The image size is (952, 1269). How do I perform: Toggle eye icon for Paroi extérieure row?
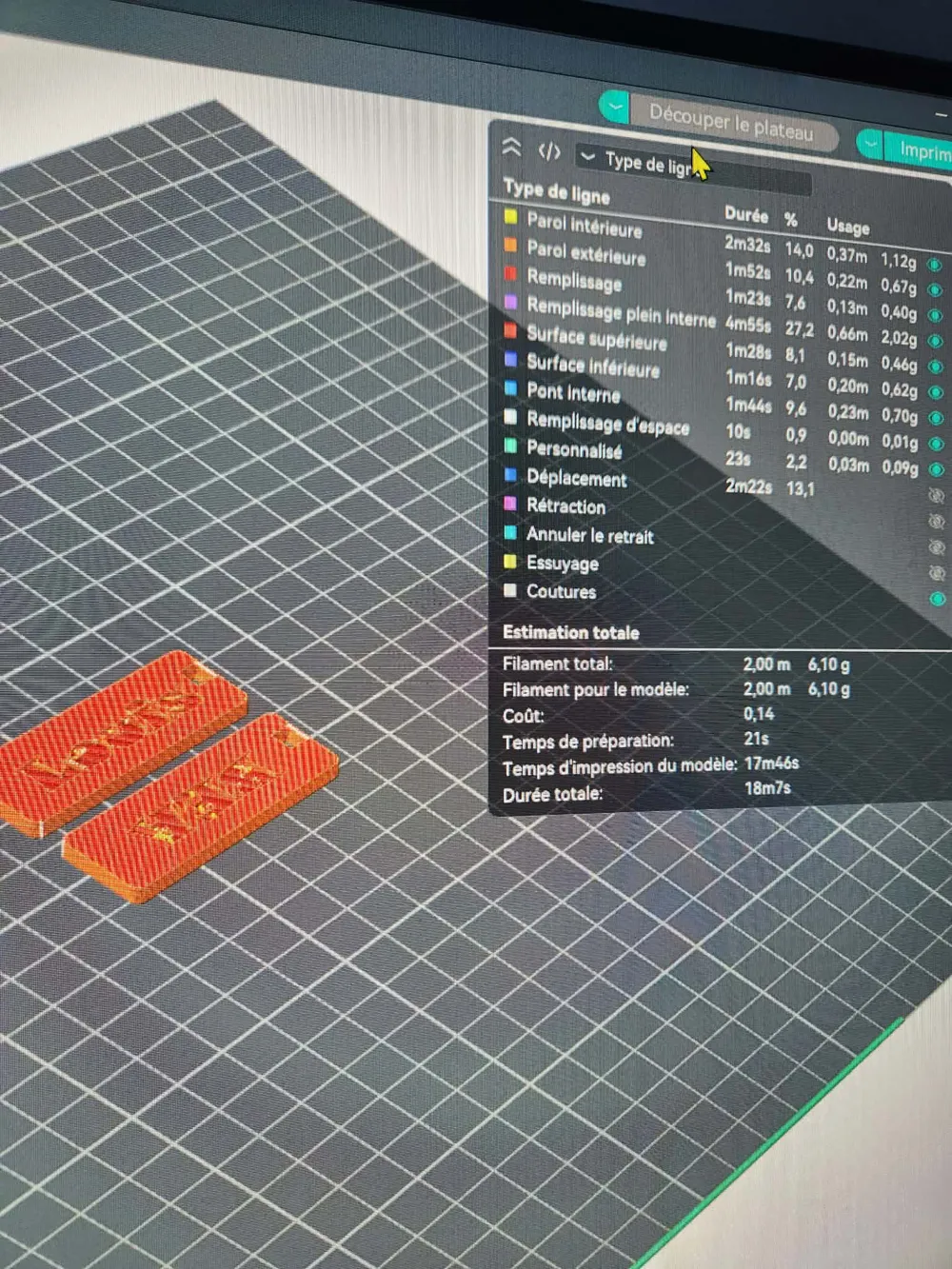935,290
